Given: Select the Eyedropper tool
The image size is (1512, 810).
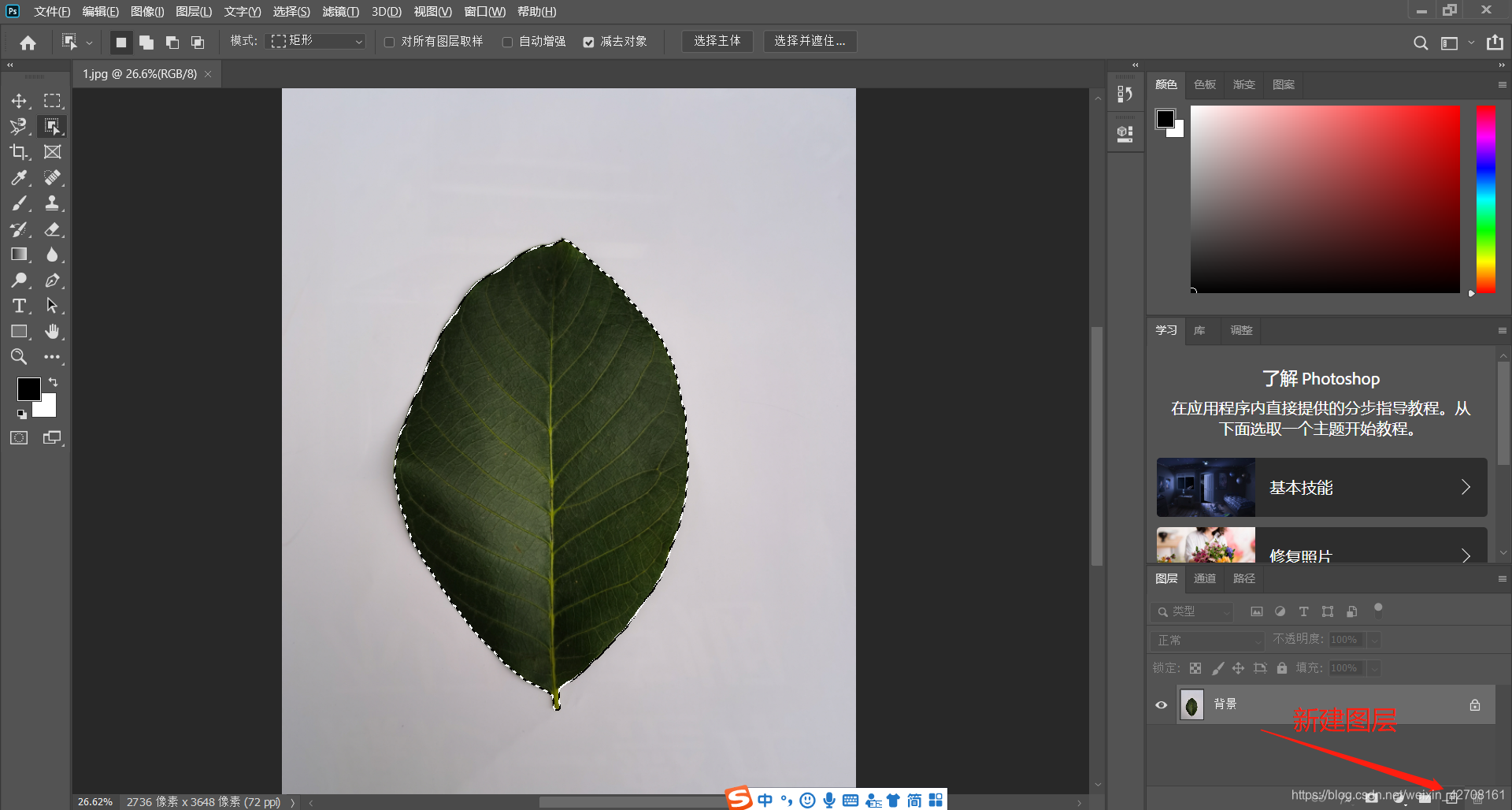Looking at the screenshot, I should coord(19,177).
